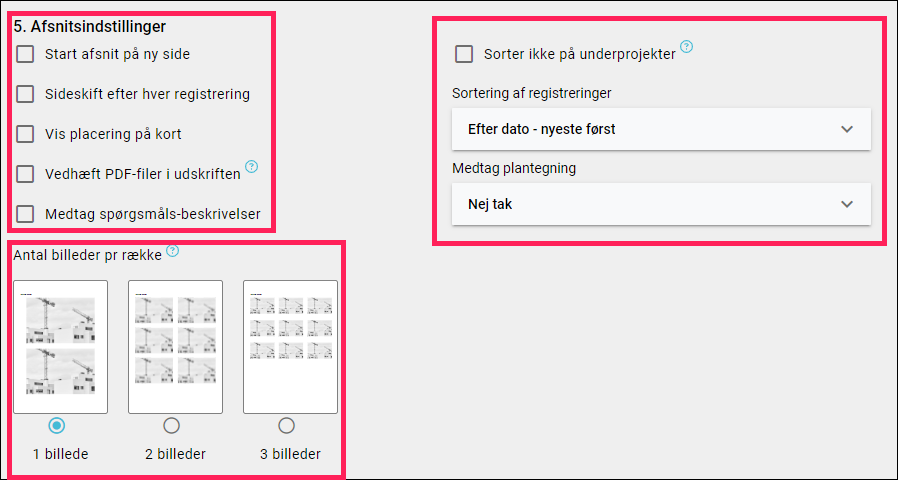Enable Start afsnit på ny side

(25, 54)
